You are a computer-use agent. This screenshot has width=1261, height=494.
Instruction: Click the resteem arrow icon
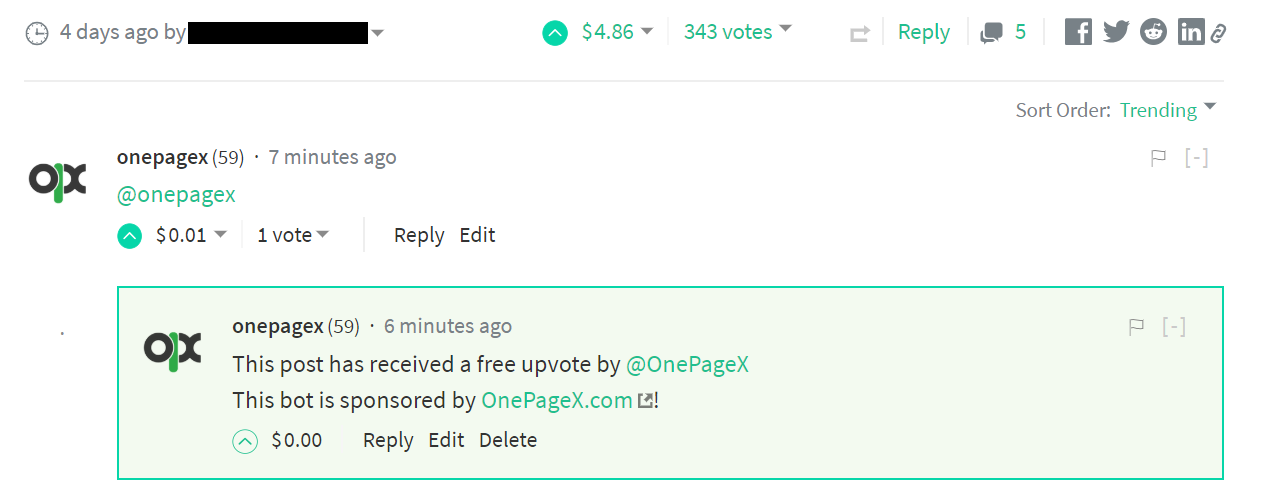point(860,33)
